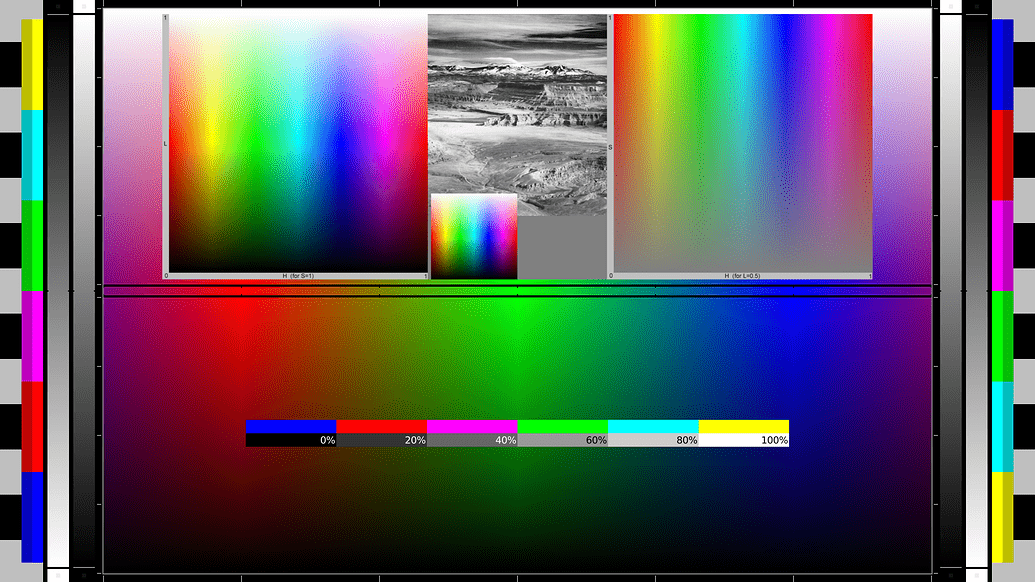Click the small rainbow gradient thumbnail below the photo

473,235
